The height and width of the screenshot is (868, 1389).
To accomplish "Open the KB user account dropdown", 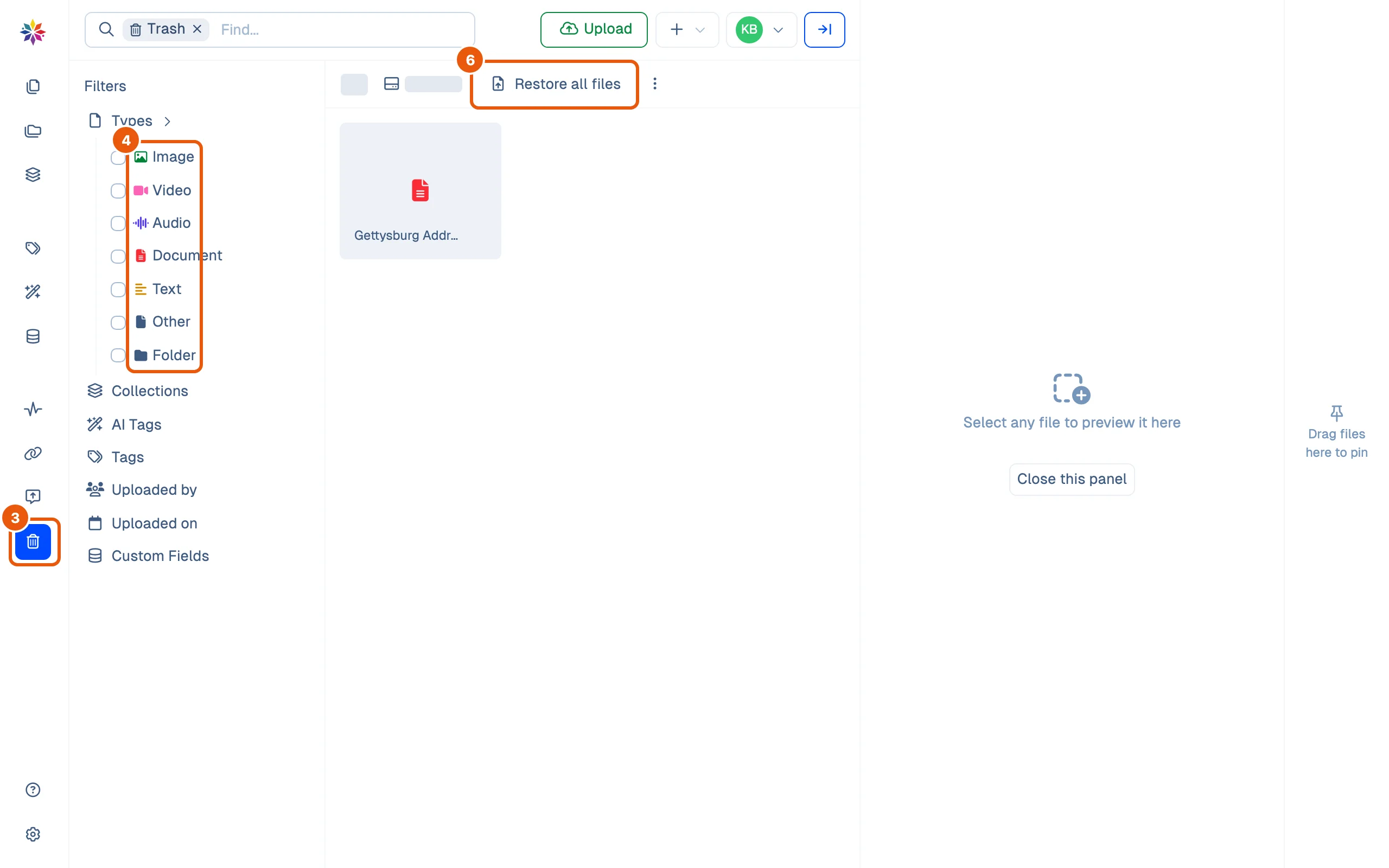I will point(761,29).
